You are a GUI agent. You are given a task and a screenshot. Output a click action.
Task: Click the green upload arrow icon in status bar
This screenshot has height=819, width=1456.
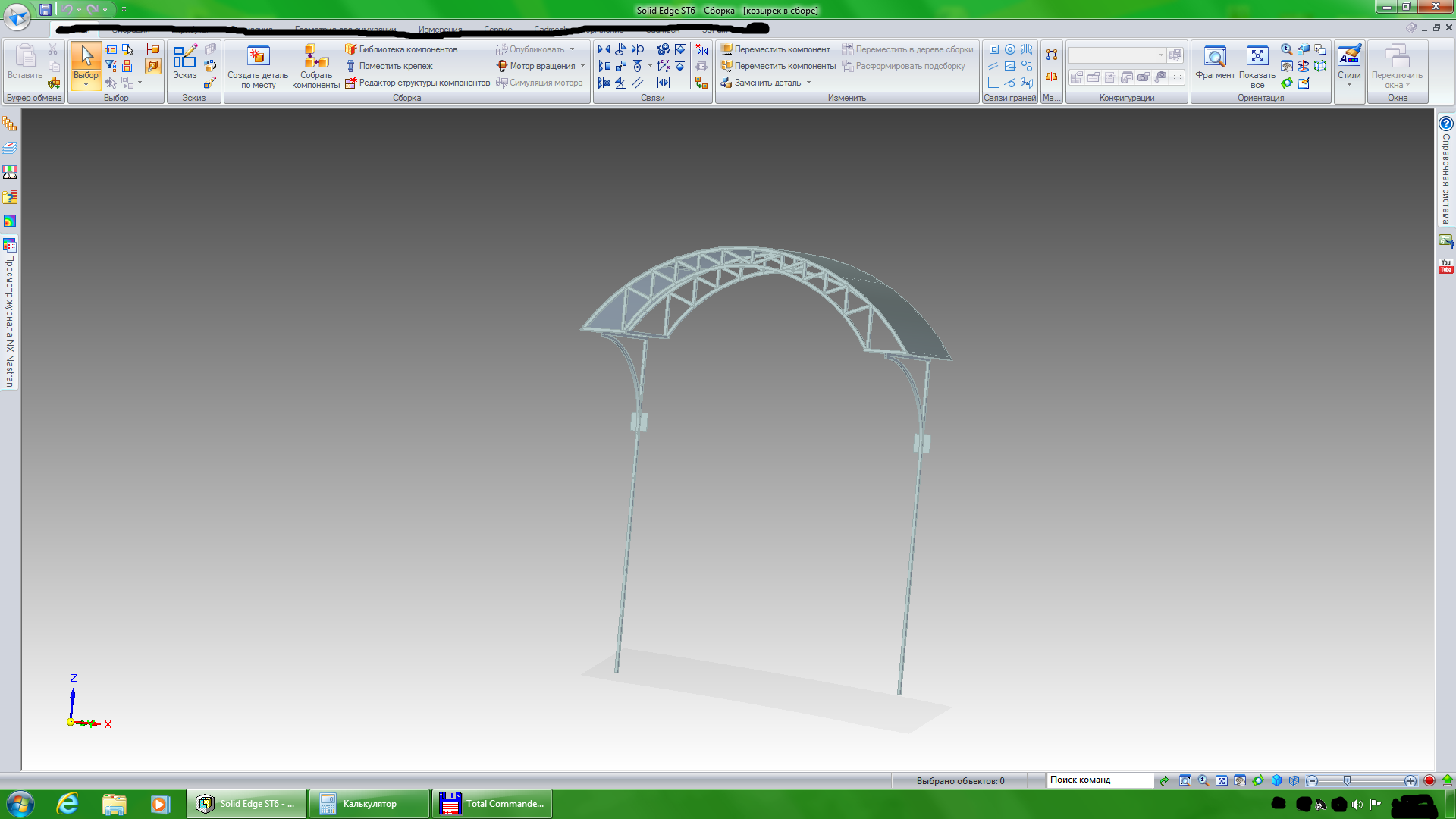1447,780
